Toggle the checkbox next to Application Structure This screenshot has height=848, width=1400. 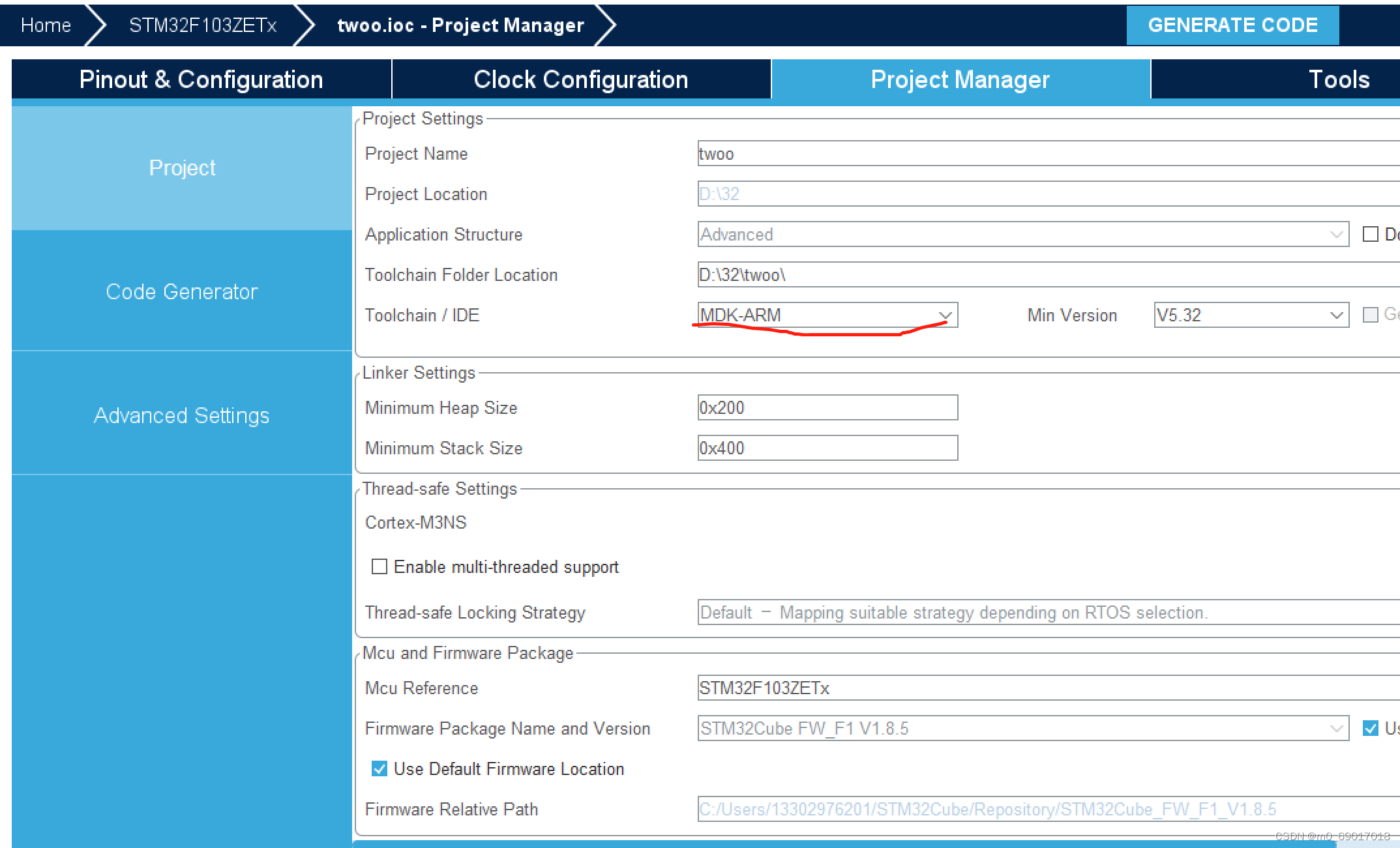tap(1370, 234)
